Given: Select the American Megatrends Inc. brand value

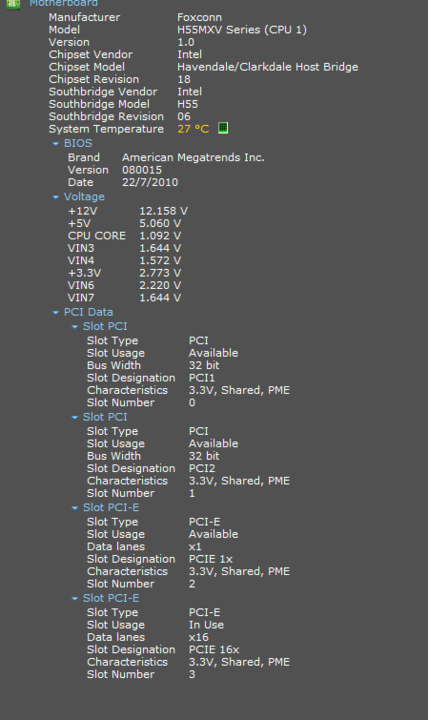Looking at the screenshot, I should click(x=193, y=158).
